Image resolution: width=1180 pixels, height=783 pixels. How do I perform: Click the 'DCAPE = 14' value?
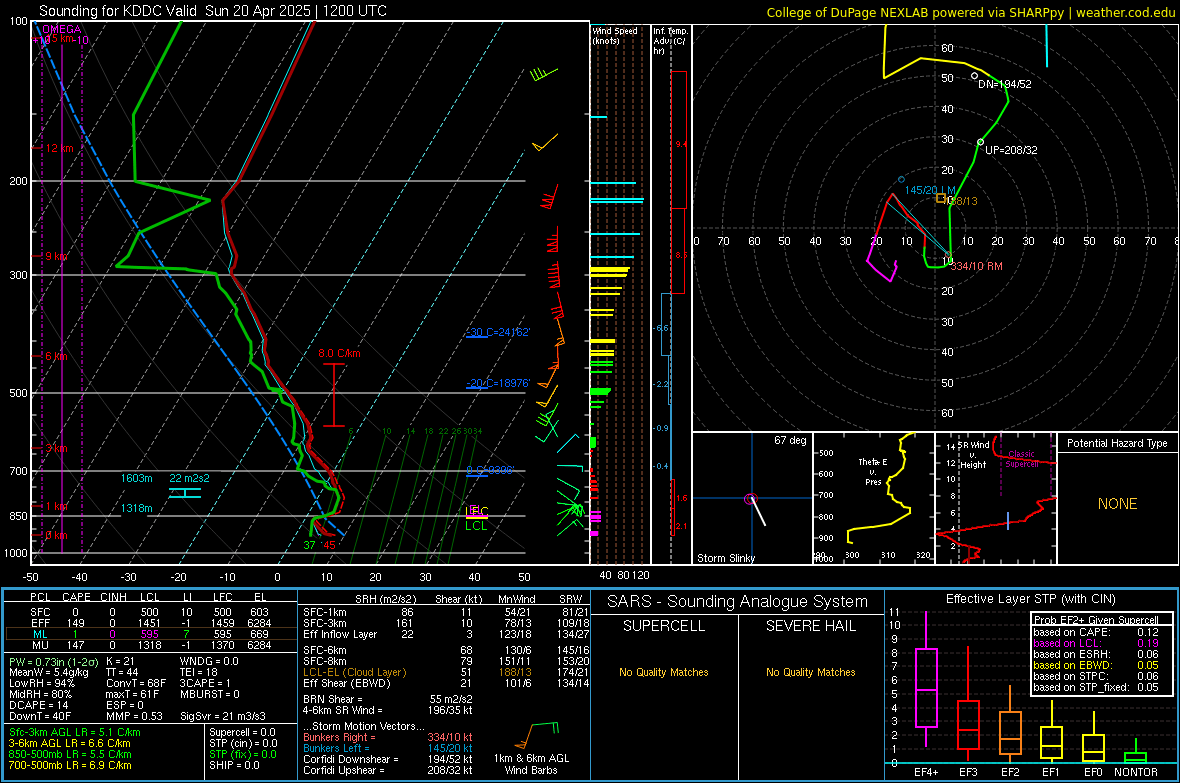click(x=38, y=705)
